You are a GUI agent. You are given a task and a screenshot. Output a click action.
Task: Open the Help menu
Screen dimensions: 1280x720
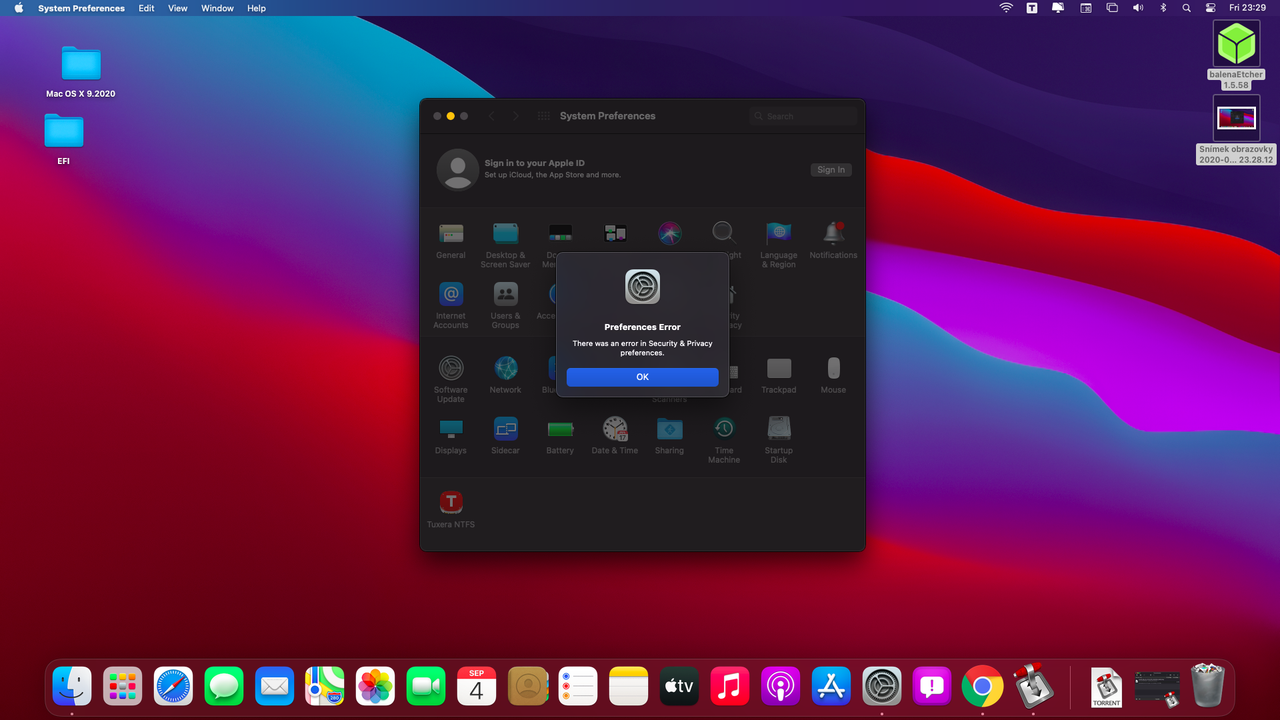click(x=256, y=8)
